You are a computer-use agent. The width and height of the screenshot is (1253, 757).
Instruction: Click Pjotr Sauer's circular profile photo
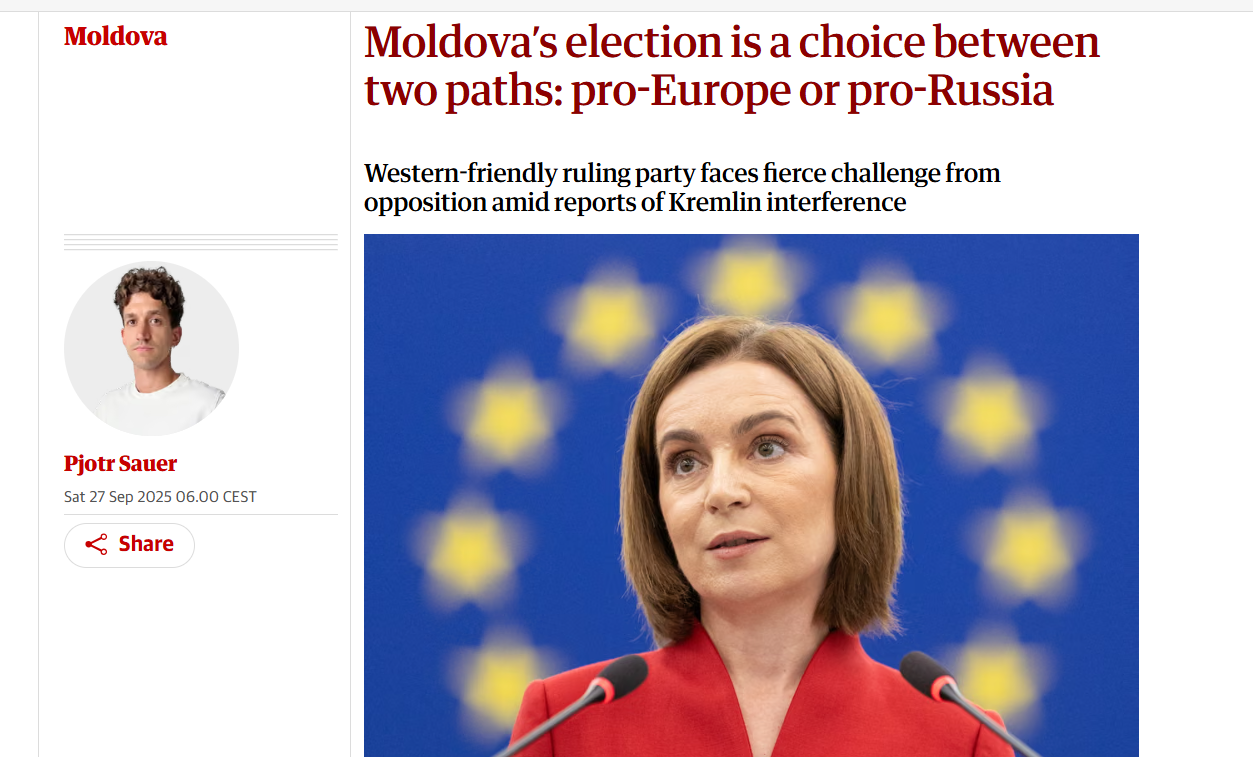(x=151, y=349)
